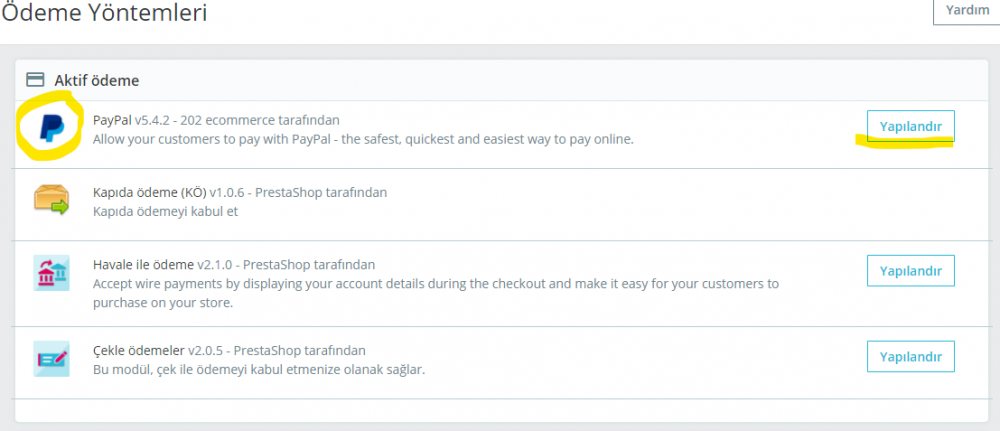Configure PayPal with its Yapılandır button

click(910, 125)
